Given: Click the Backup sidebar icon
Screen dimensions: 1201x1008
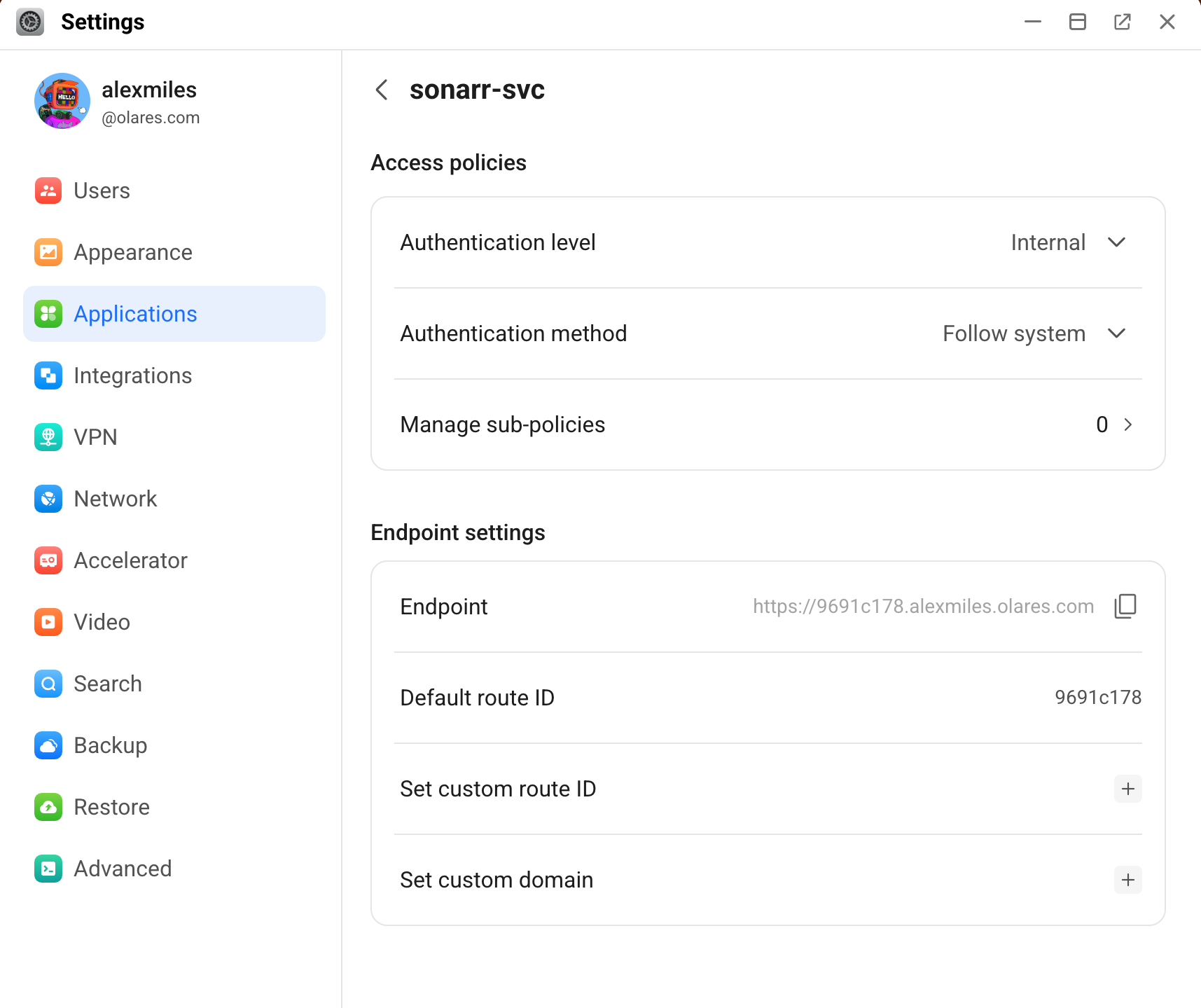Looking at the screenshot, I should click(48, 745).
